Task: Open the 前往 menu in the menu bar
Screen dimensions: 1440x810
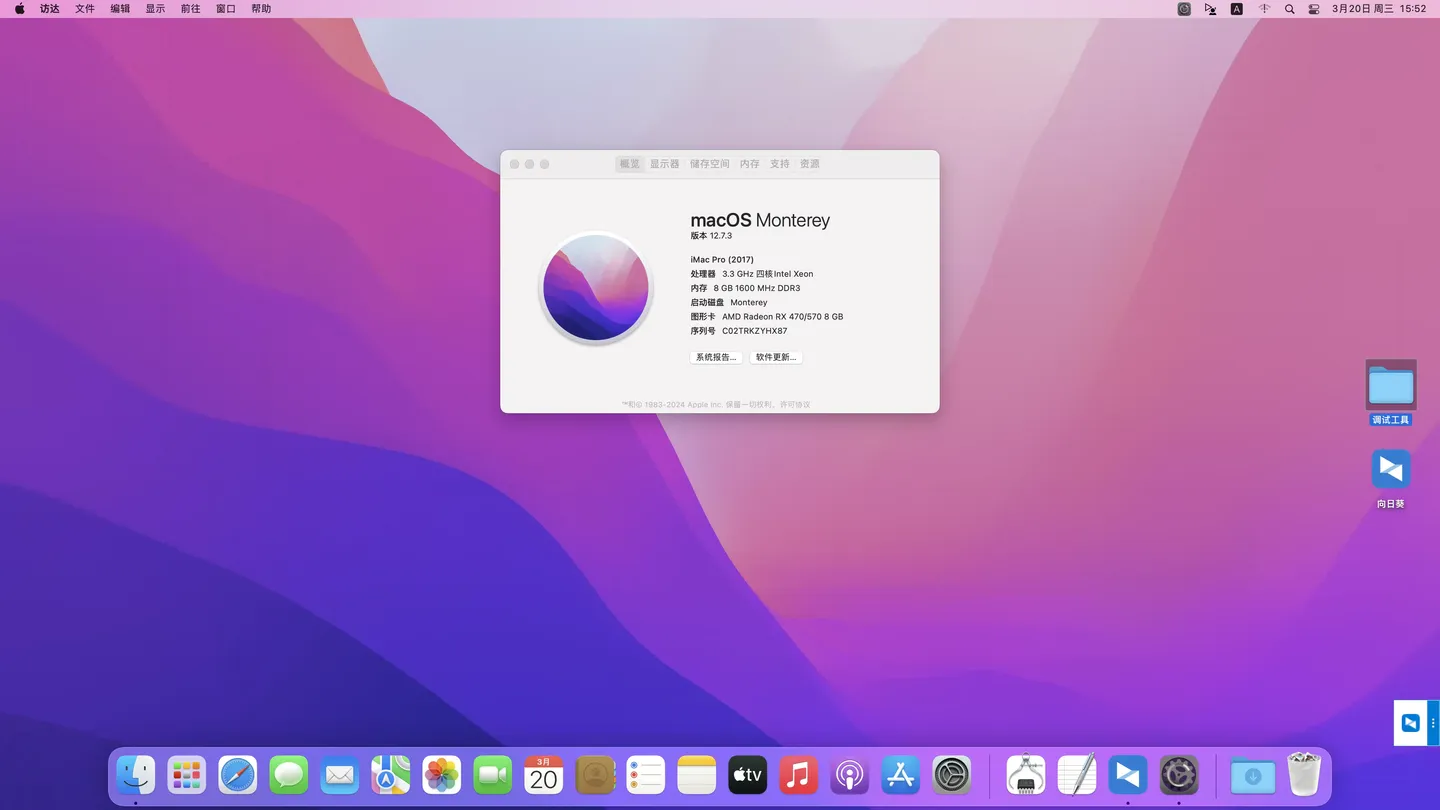Action: 191,8
